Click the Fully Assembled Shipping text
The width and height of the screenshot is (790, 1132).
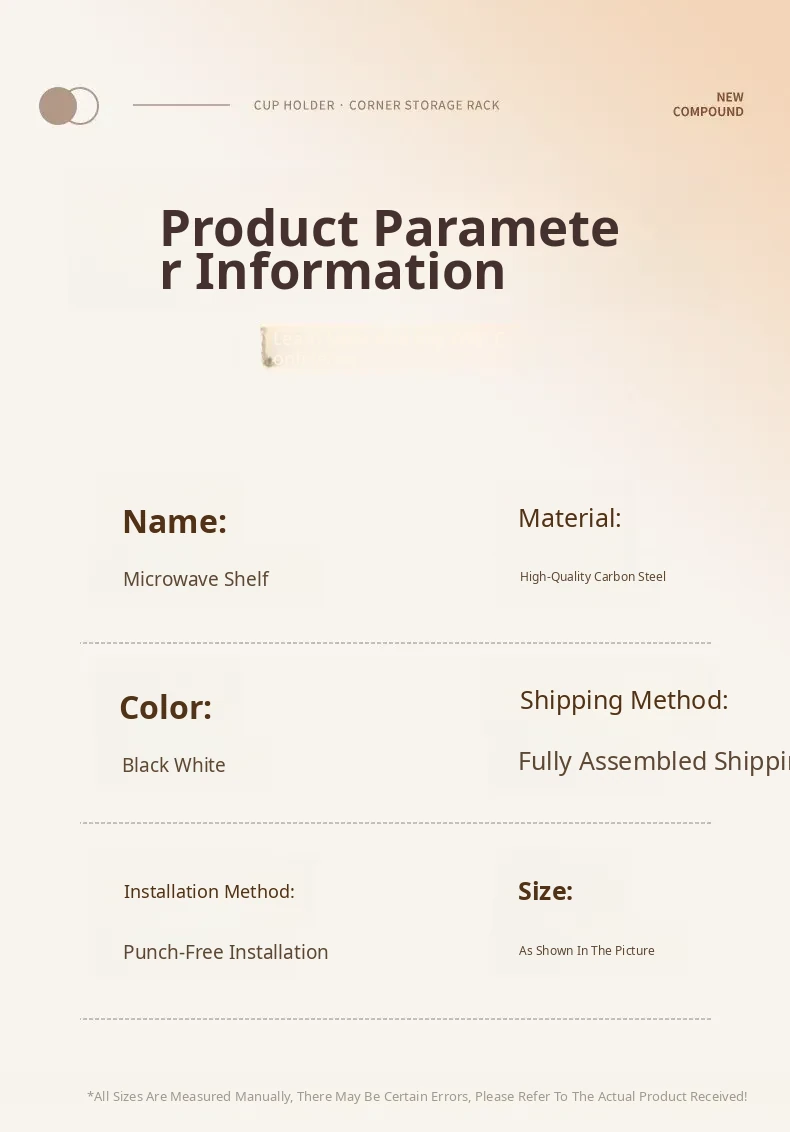[x=652, y=761]
